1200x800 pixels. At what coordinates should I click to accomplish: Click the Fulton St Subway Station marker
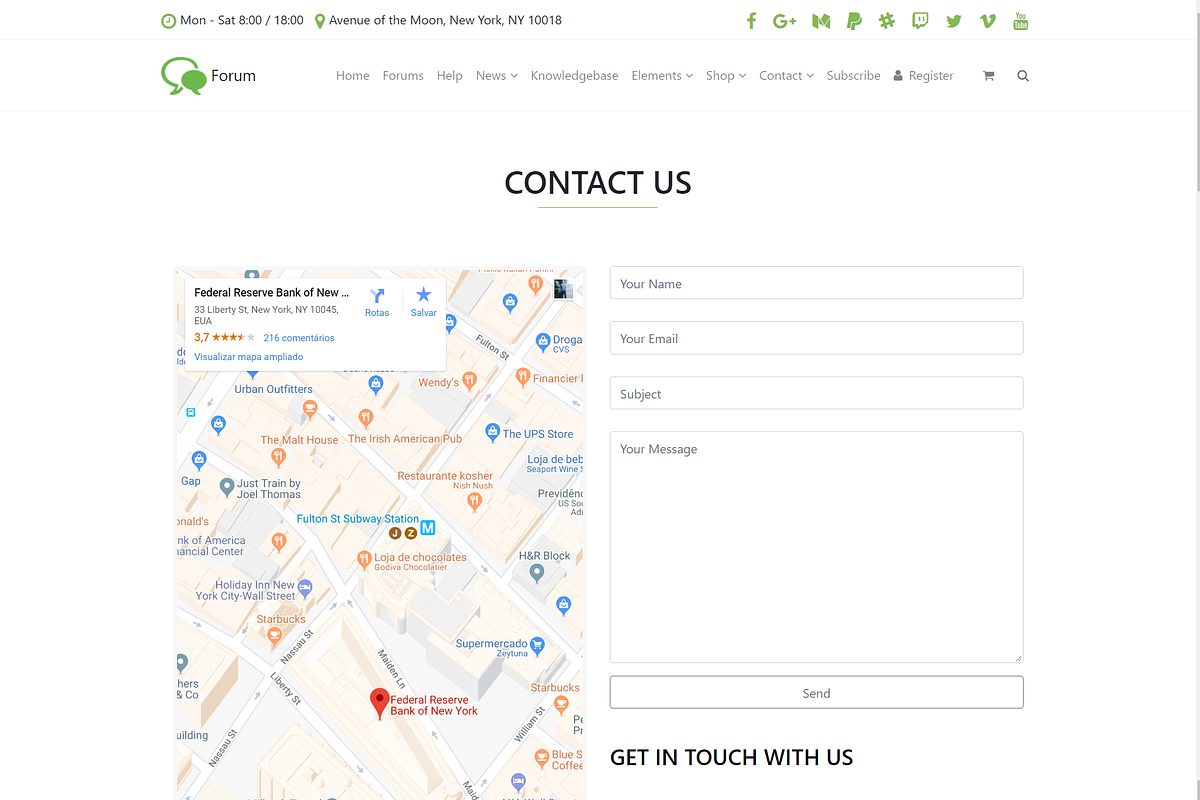pyautogui.click(x=427, y=527)
